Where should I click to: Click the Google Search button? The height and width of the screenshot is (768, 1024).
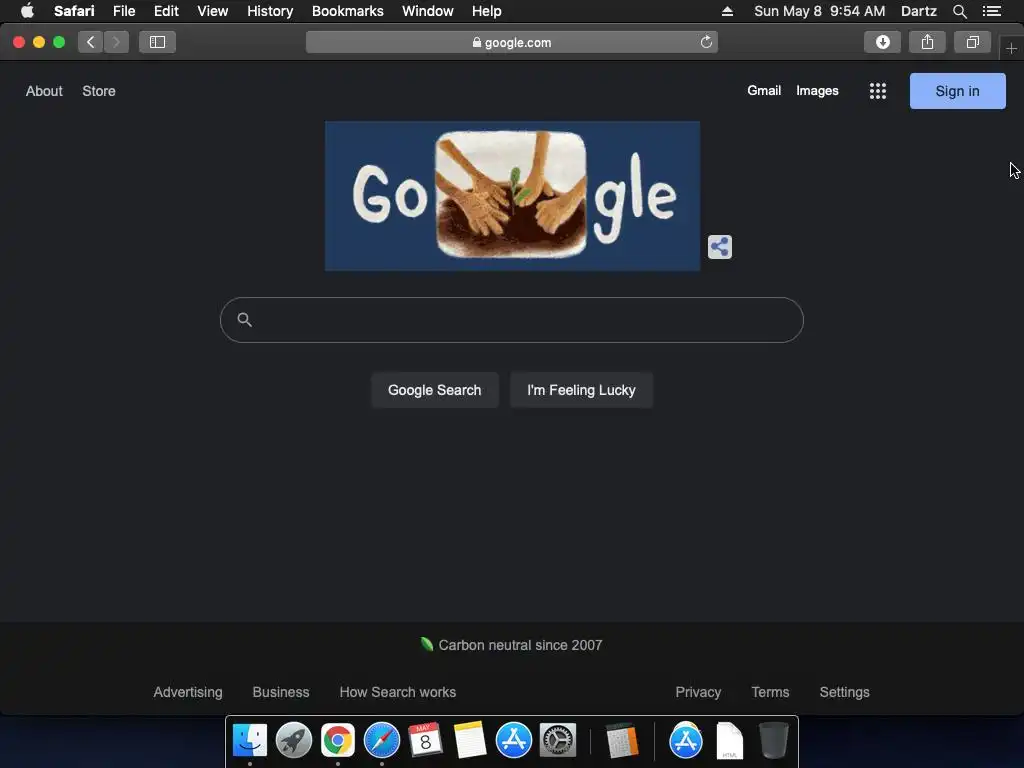pos(434,390)
